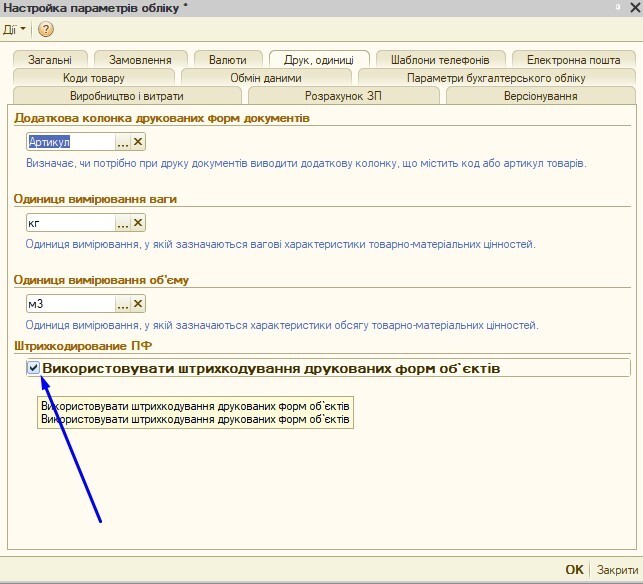Click the Закрити button

click(x=617, y=569)
